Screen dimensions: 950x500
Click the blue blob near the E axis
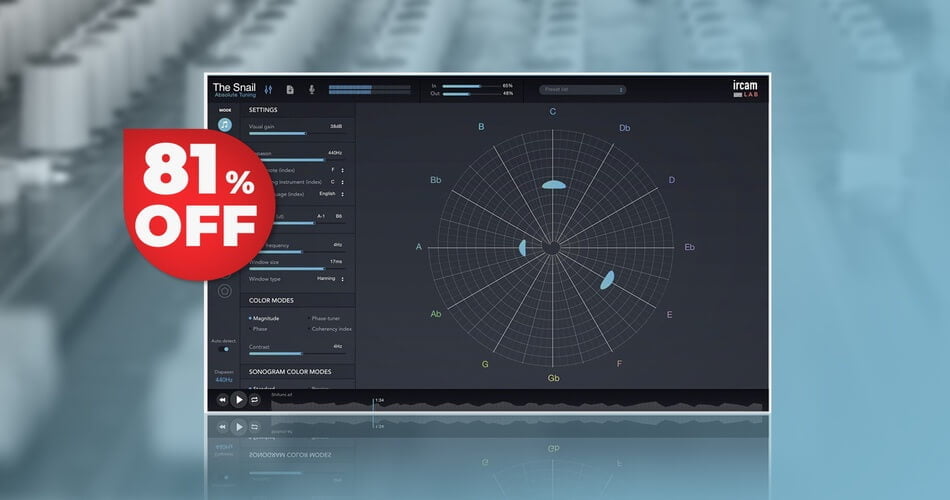pyautogui.click(x=607, y=280)
